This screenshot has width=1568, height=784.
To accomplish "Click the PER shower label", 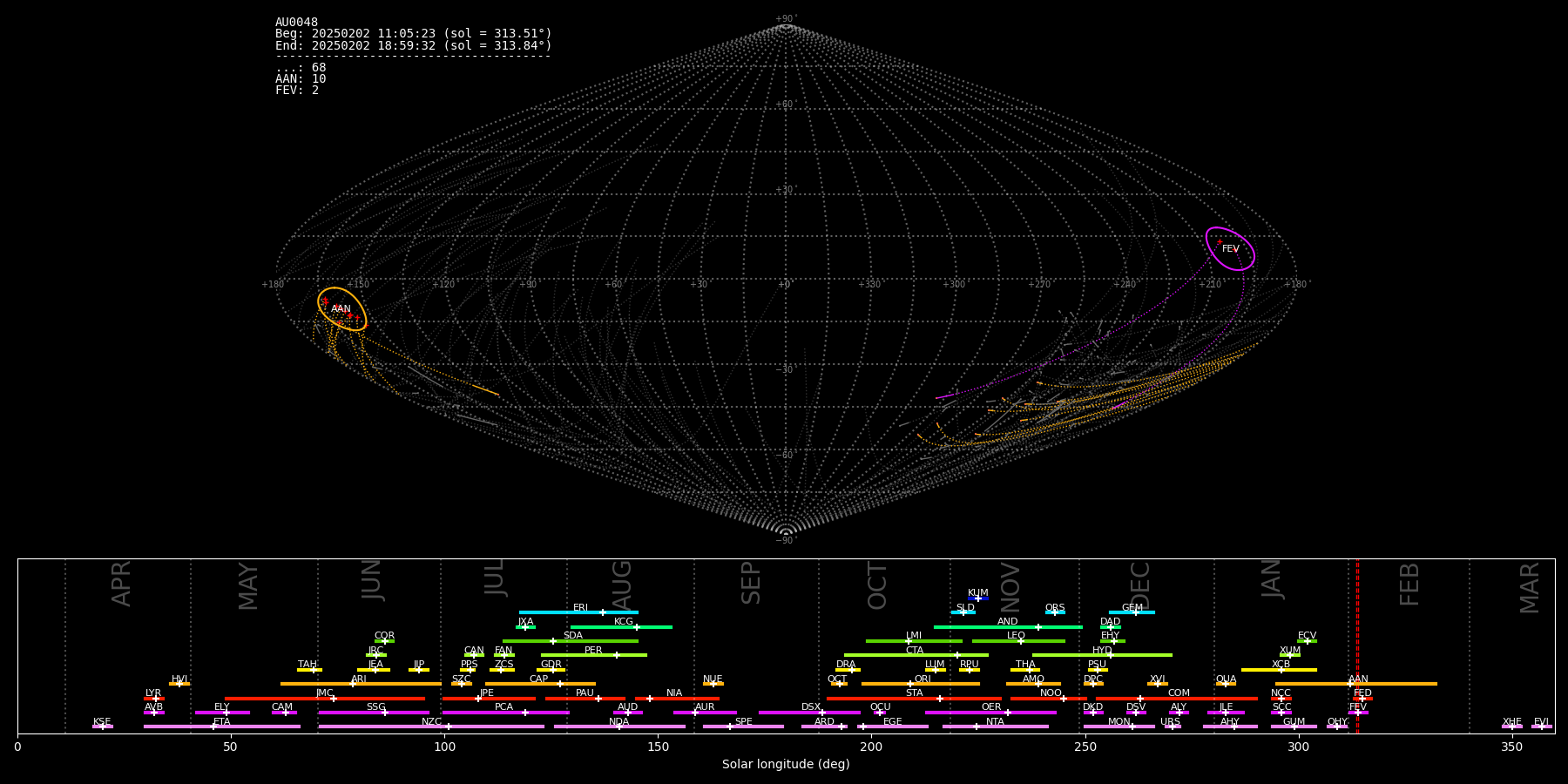I will click(x=593, y=651).
